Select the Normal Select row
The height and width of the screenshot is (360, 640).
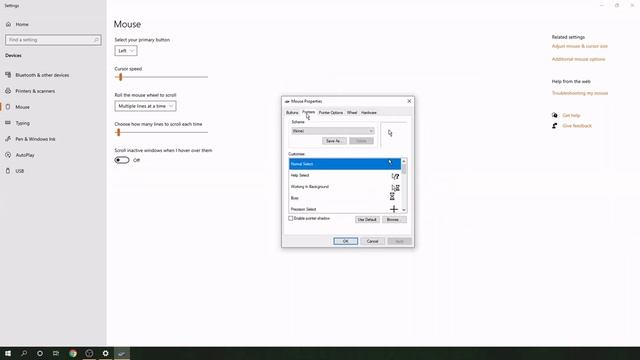pyautogui.click(x=345, y=164)
